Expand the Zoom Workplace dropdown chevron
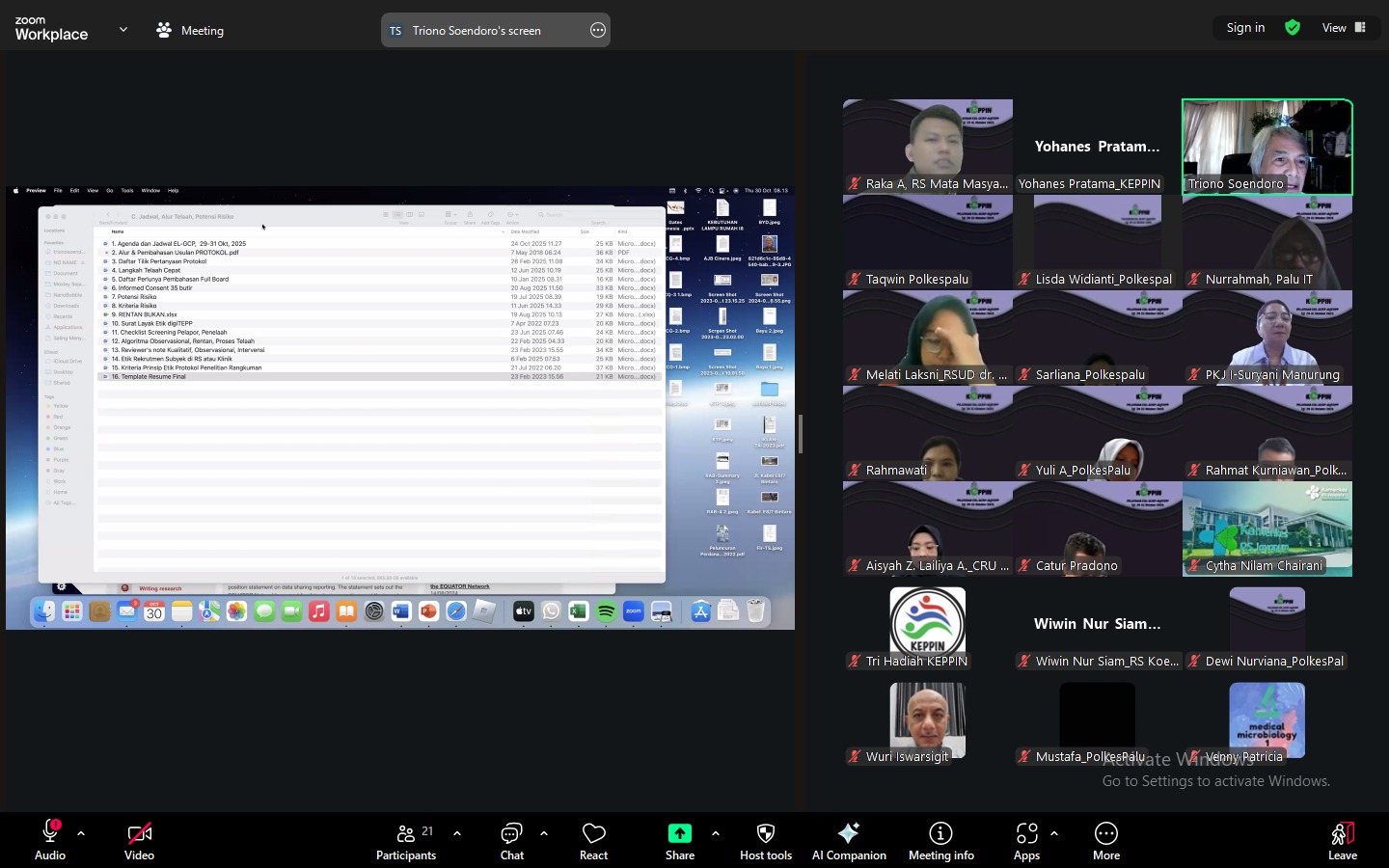Screen dimensions: 1389x868 coord(123,30)
